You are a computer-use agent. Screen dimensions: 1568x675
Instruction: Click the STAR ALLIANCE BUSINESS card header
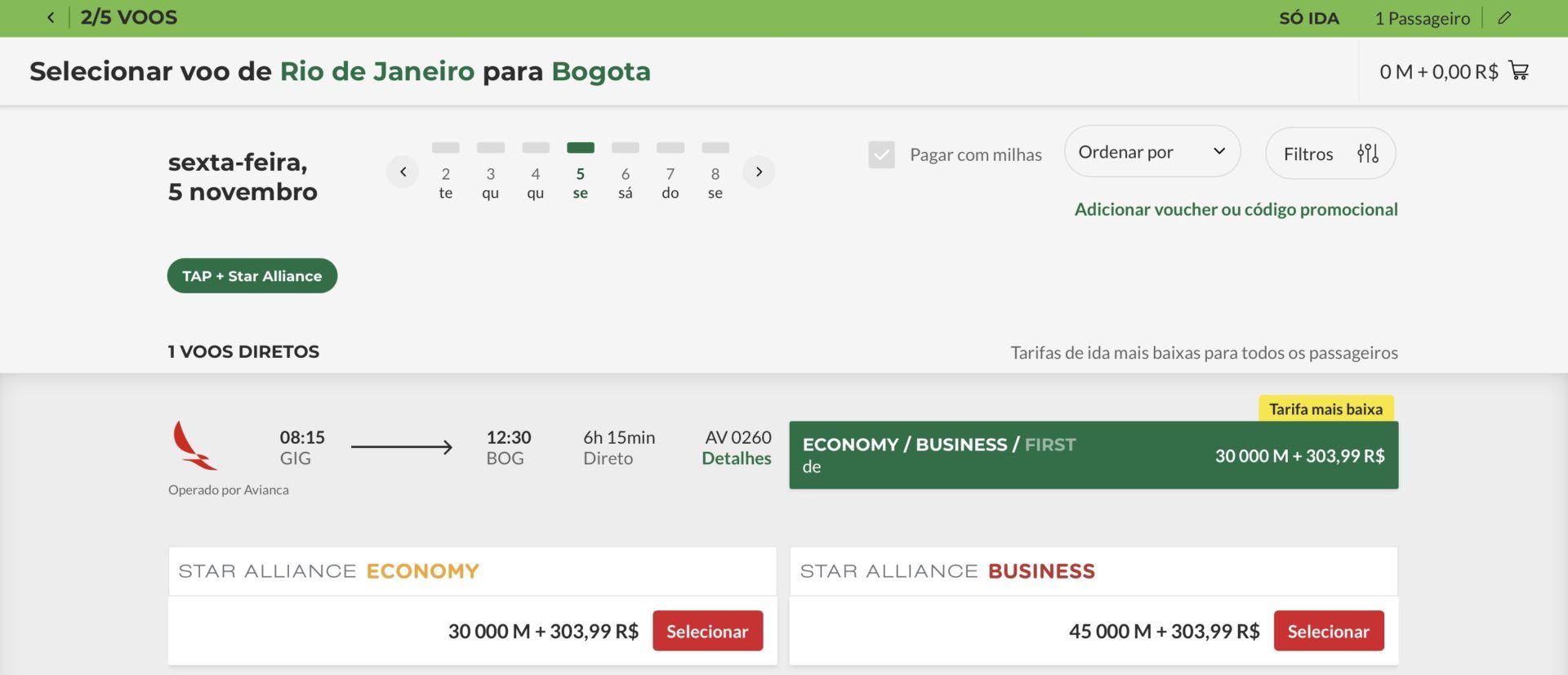[x=1094, y=571]
